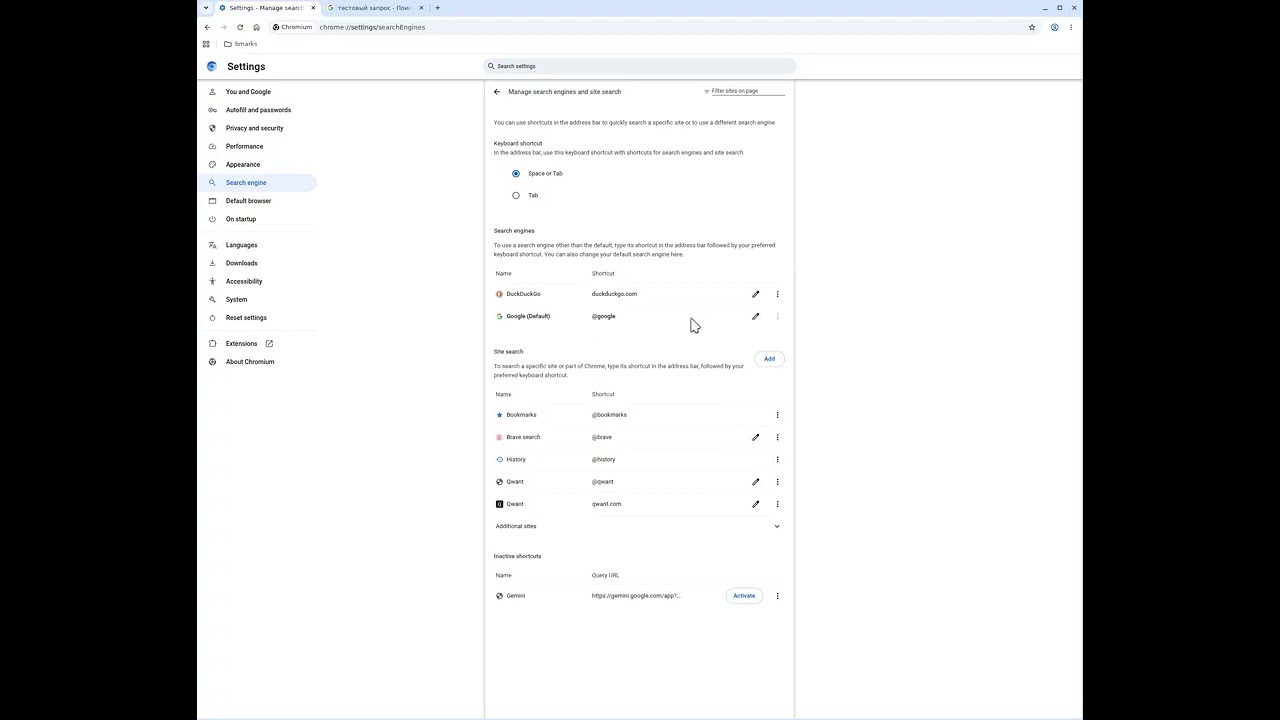Edit the Google (Default) search engine
Image resolution: width=1280 pixels, height=720 pixels.
coord(756,316)
